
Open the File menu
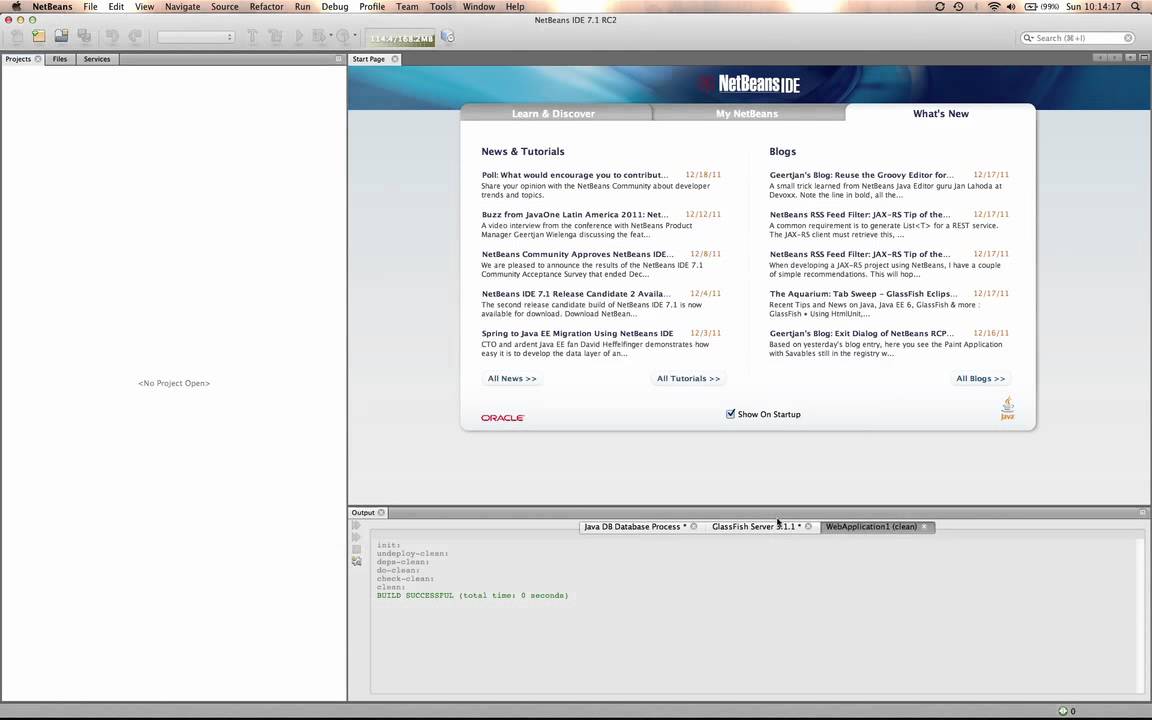pyautogui.click(x=90, y=7)
